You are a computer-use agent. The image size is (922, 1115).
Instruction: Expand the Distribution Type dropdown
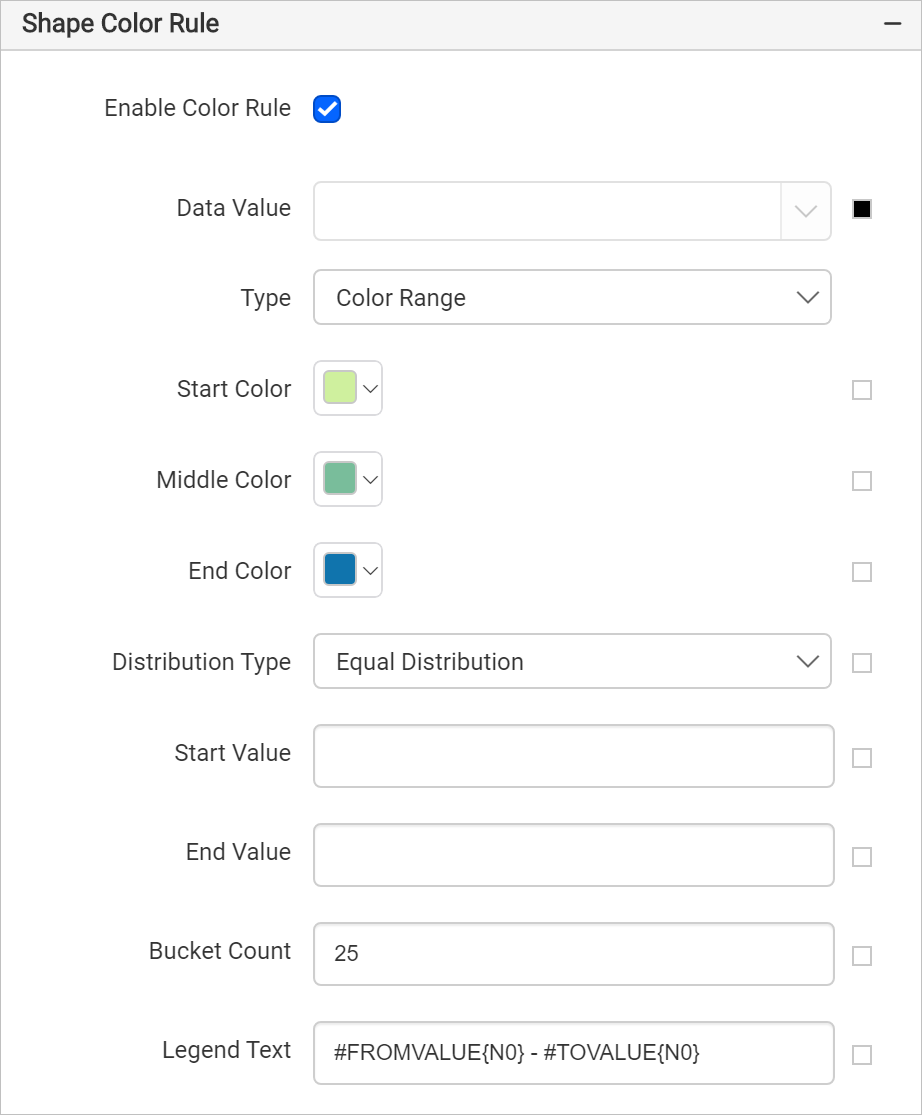pos(572,662)
